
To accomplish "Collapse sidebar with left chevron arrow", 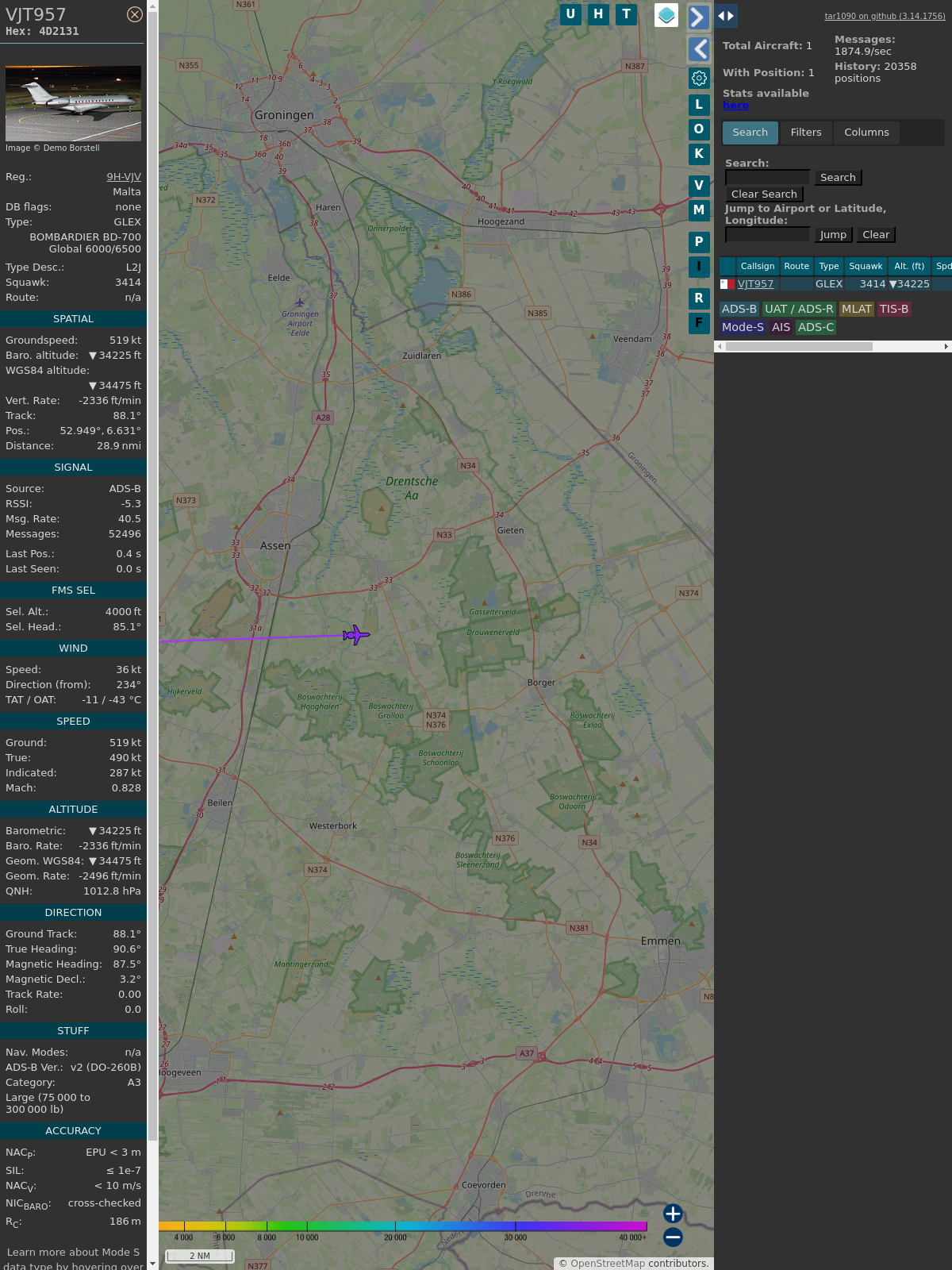I will click(x=698, y=49).
